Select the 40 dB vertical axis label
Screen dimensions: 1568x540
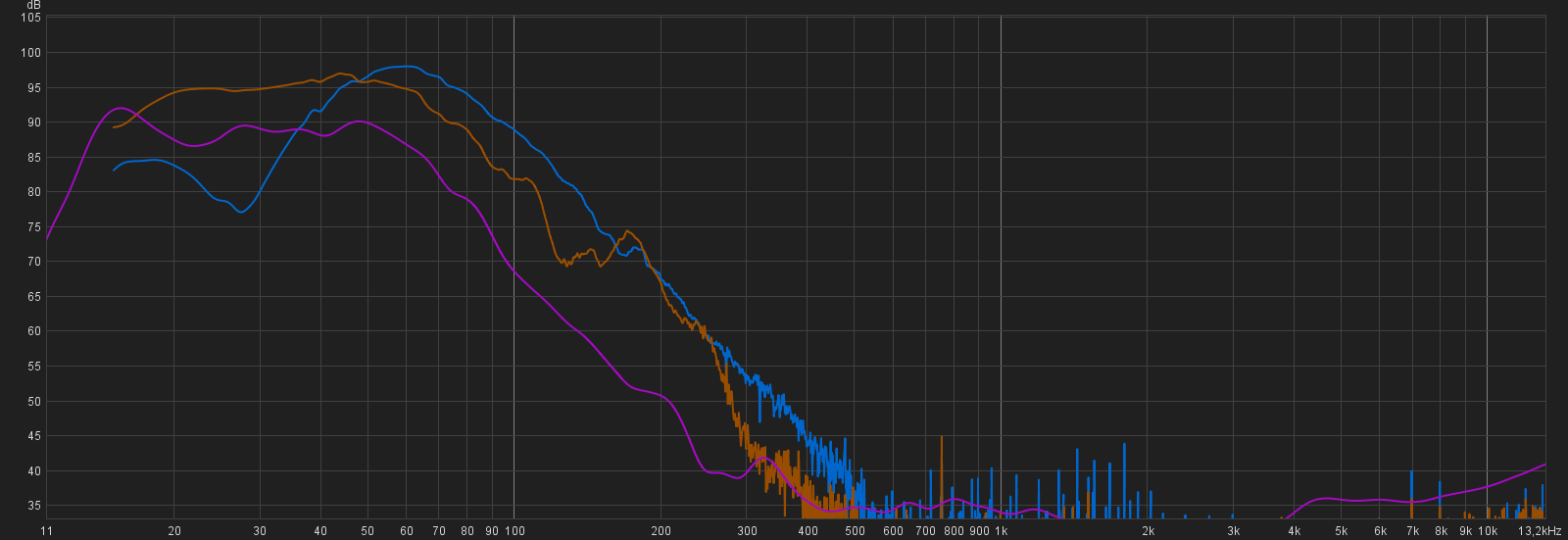(35, 471)
